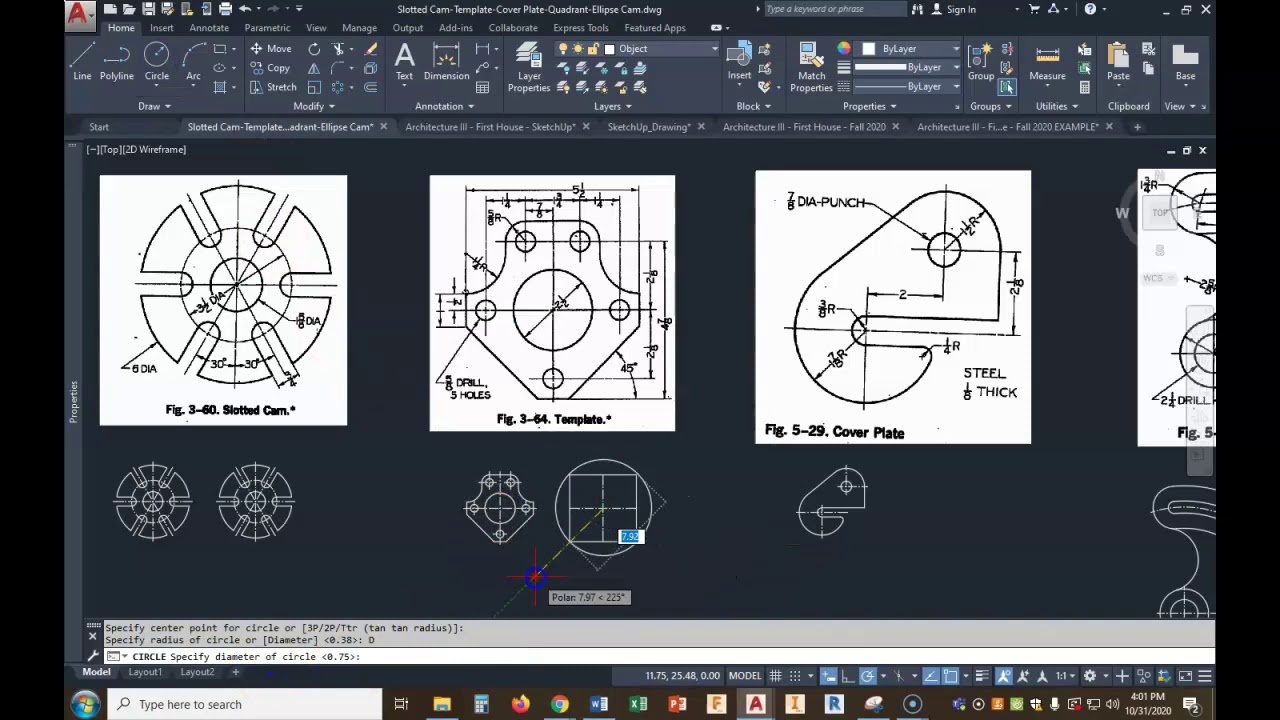Click the Customization menu icon in status bar
The height and width of the screenshot is (720, 1280).
click(1204, 676)
